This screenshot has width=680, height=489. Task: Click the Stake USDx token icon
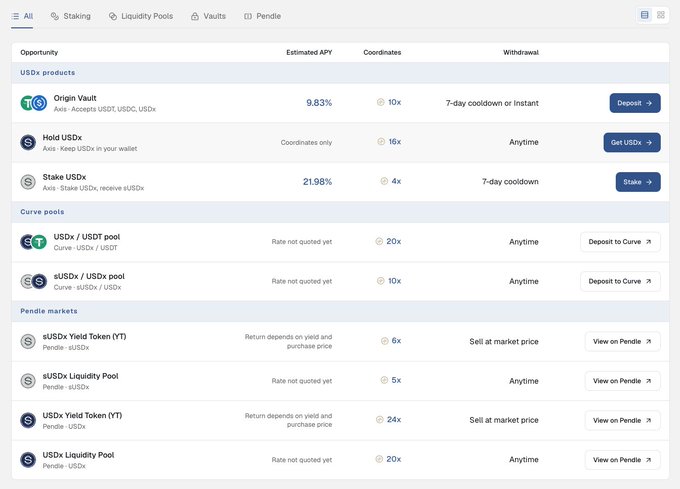pos(28,182)
